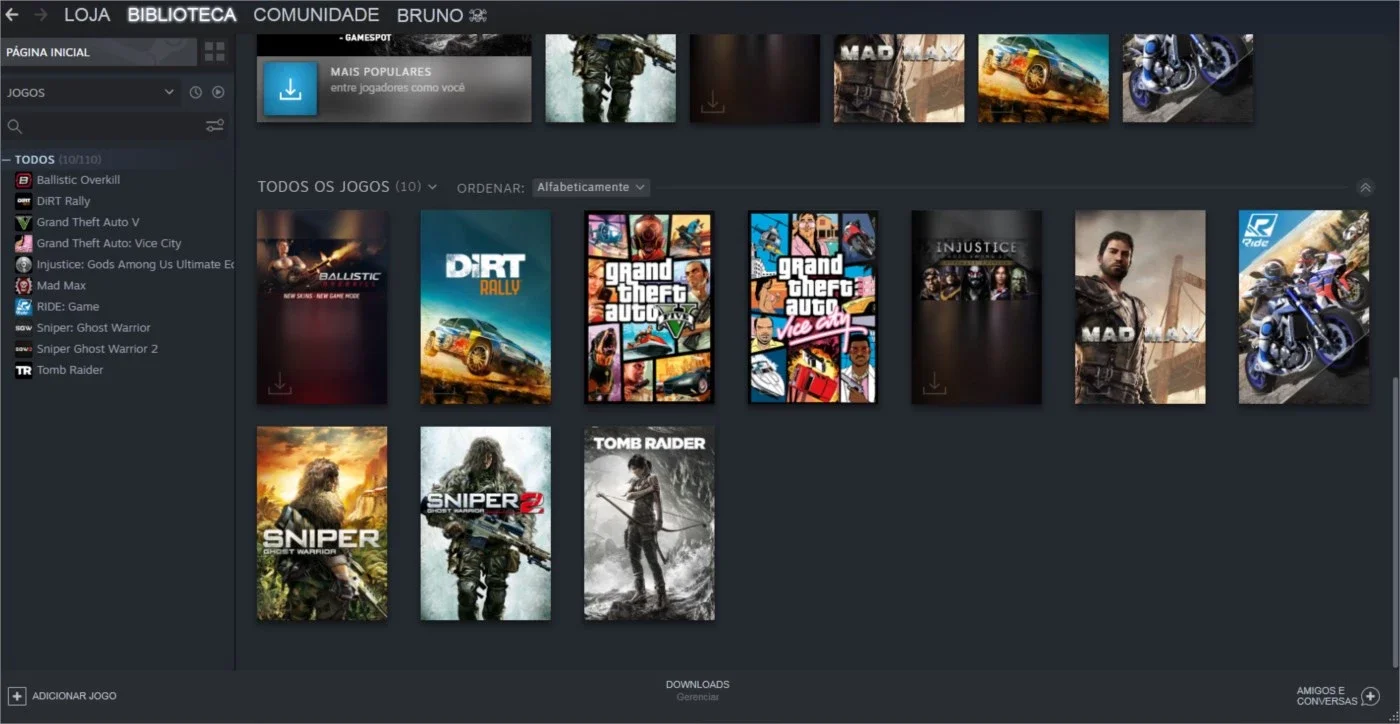
Task: Open GTA Vice City cover in grid
Action: [813, 307]
